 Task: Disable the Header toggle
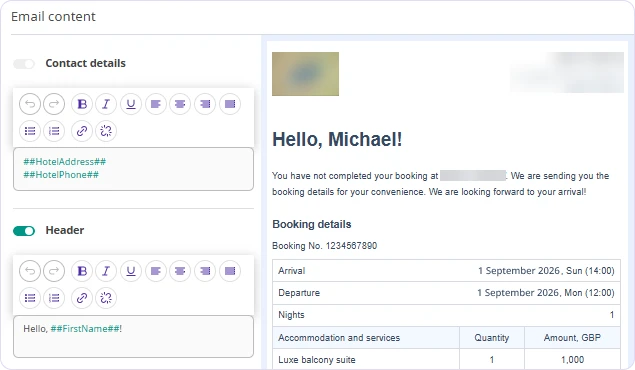pos(24,231)
